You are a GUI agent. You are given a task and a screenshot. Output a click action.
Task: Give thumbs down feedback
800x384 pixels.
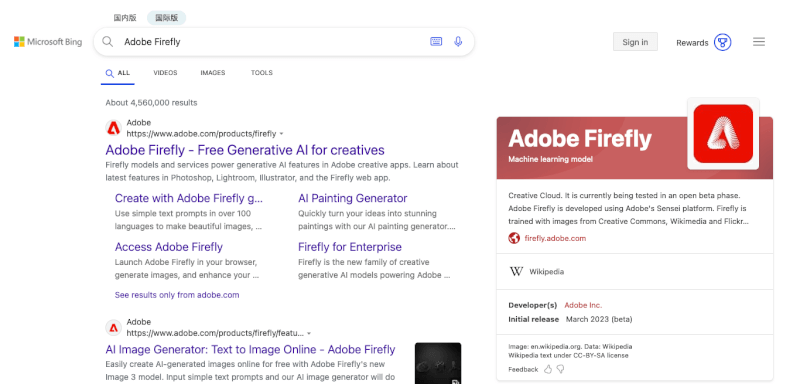tap(560, 369)
